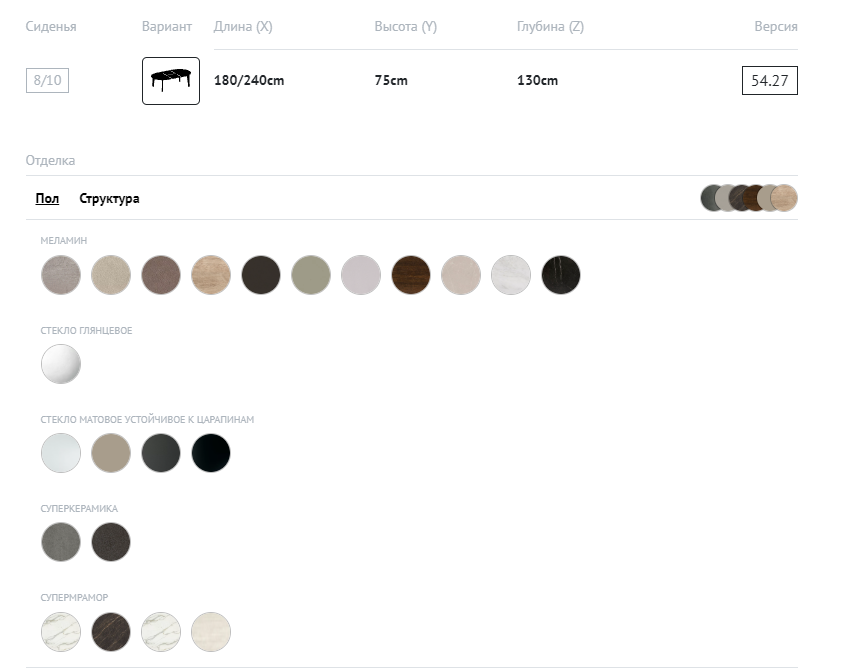Select the oval table variant icon
Screen dimensions: 860x670
pyautogui.click(x=171, y=81)
